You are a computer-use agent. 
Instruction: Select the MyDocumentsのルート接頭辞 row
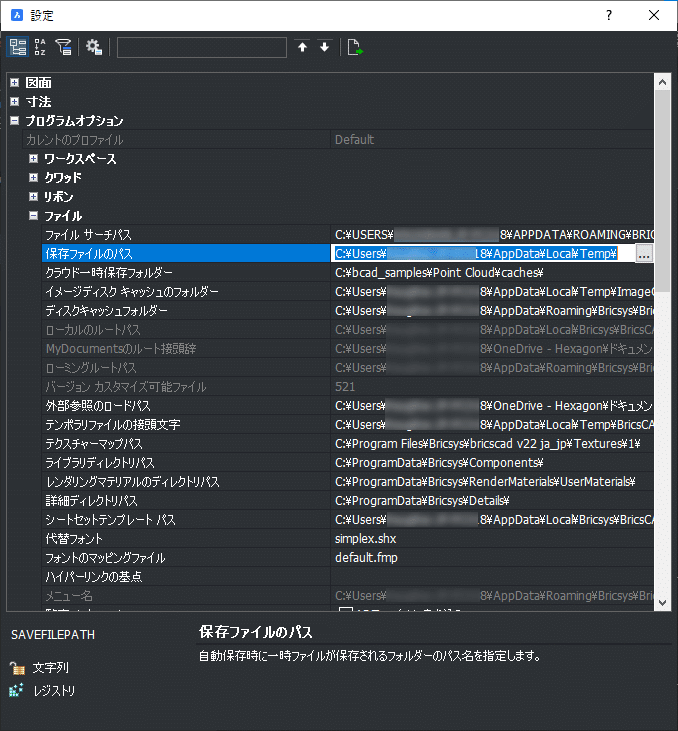click(x=347, y=349)
